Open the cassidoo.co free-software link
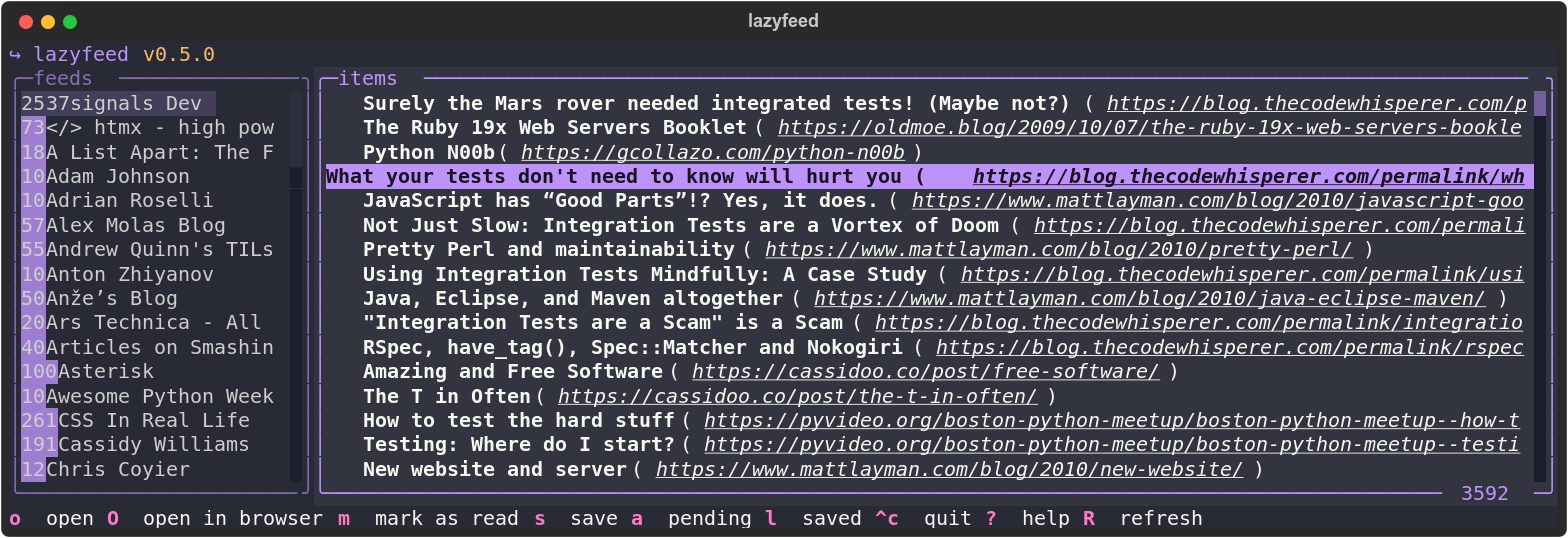The width and height of the screenshot is (1568, 538). tap(925, 372)
